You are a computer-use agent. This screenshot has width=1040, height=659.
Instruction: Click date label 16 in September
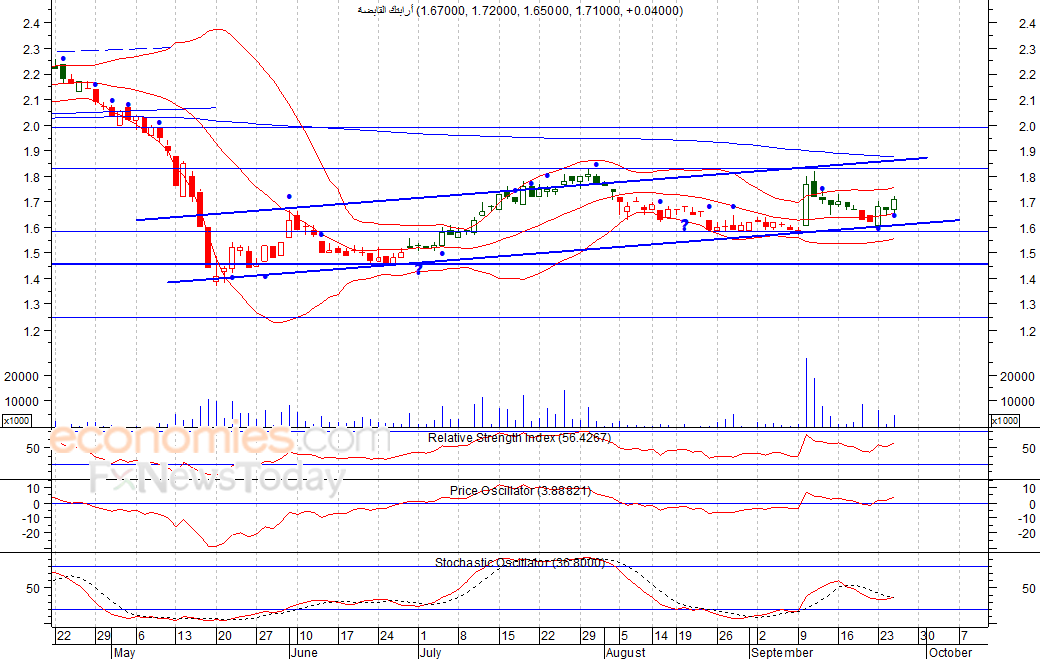point(847,636)
